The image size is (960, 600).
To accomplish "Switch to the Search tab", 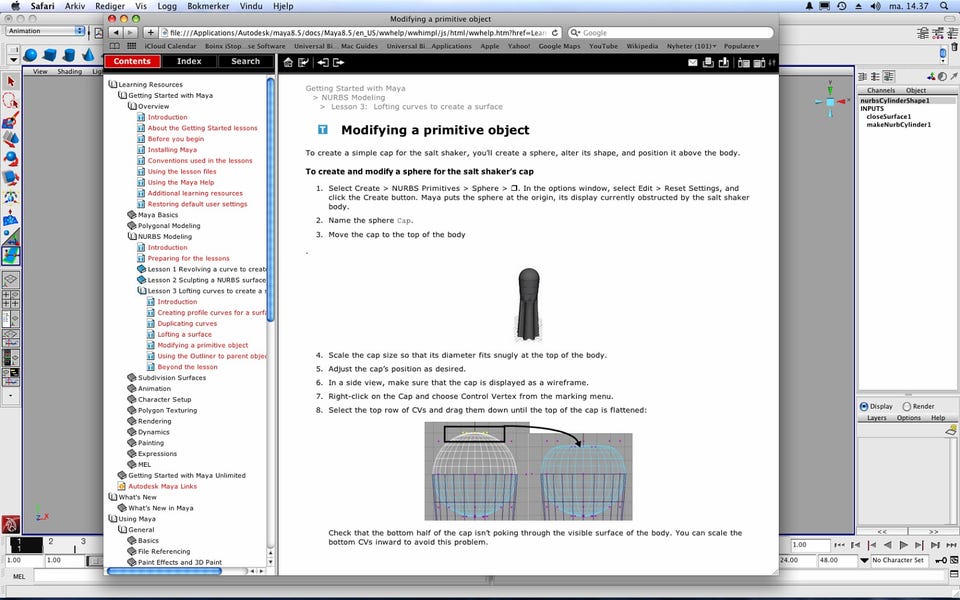I will [x=246, y=61].
